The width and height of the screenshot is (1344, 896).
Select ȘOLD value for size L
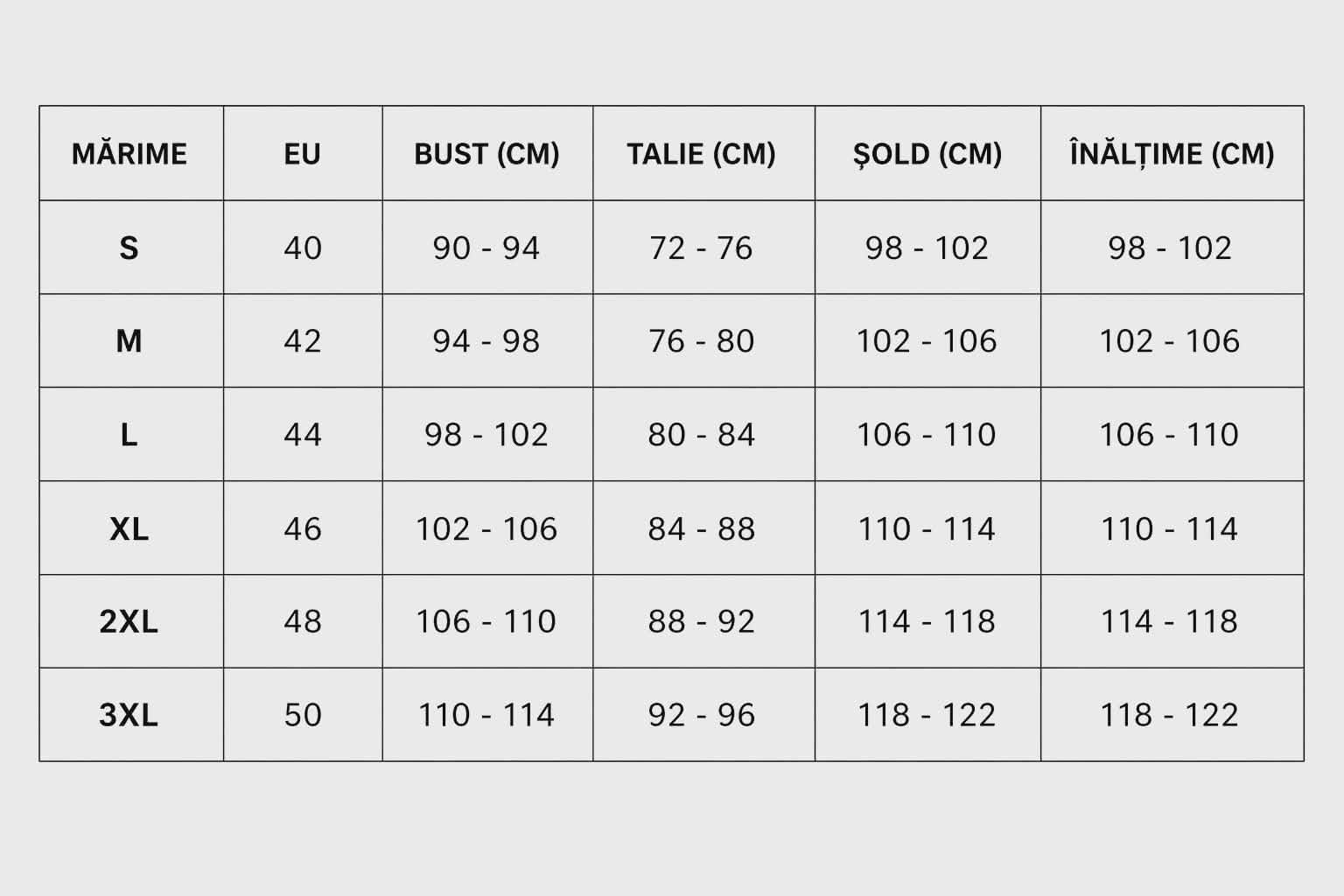927,435
